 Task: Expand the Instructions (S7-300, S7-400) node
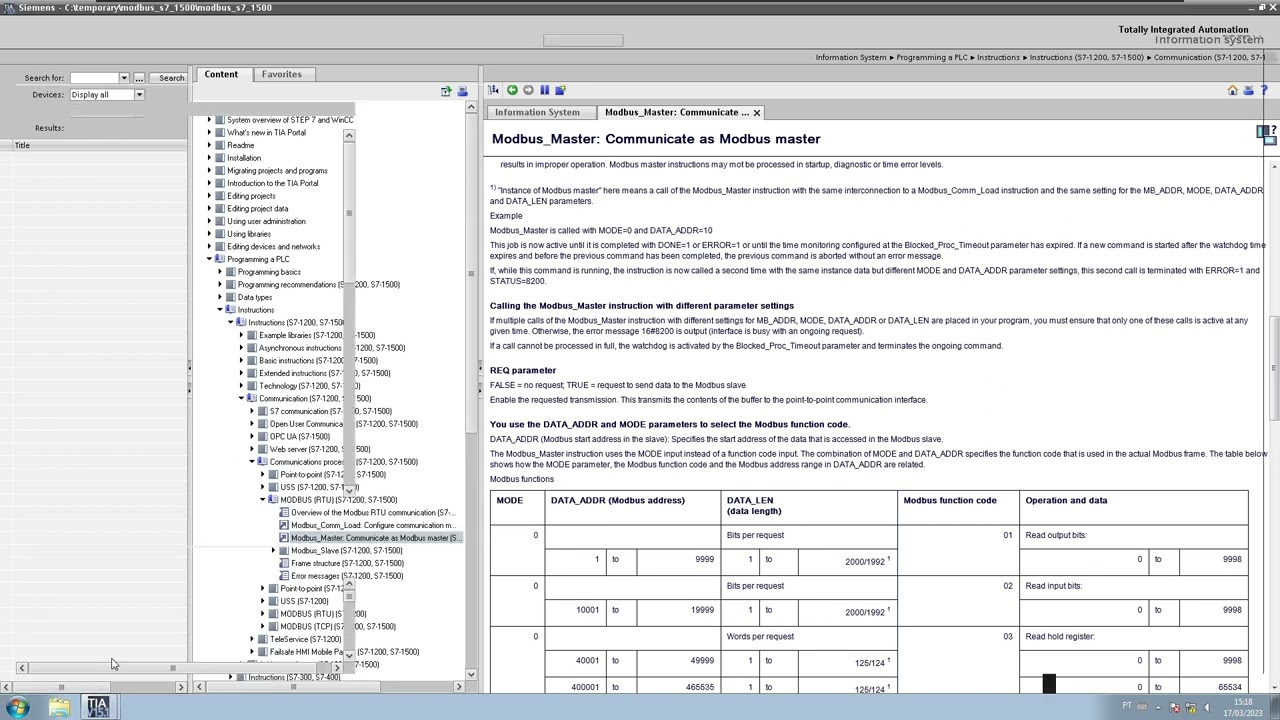coord(231,677)
